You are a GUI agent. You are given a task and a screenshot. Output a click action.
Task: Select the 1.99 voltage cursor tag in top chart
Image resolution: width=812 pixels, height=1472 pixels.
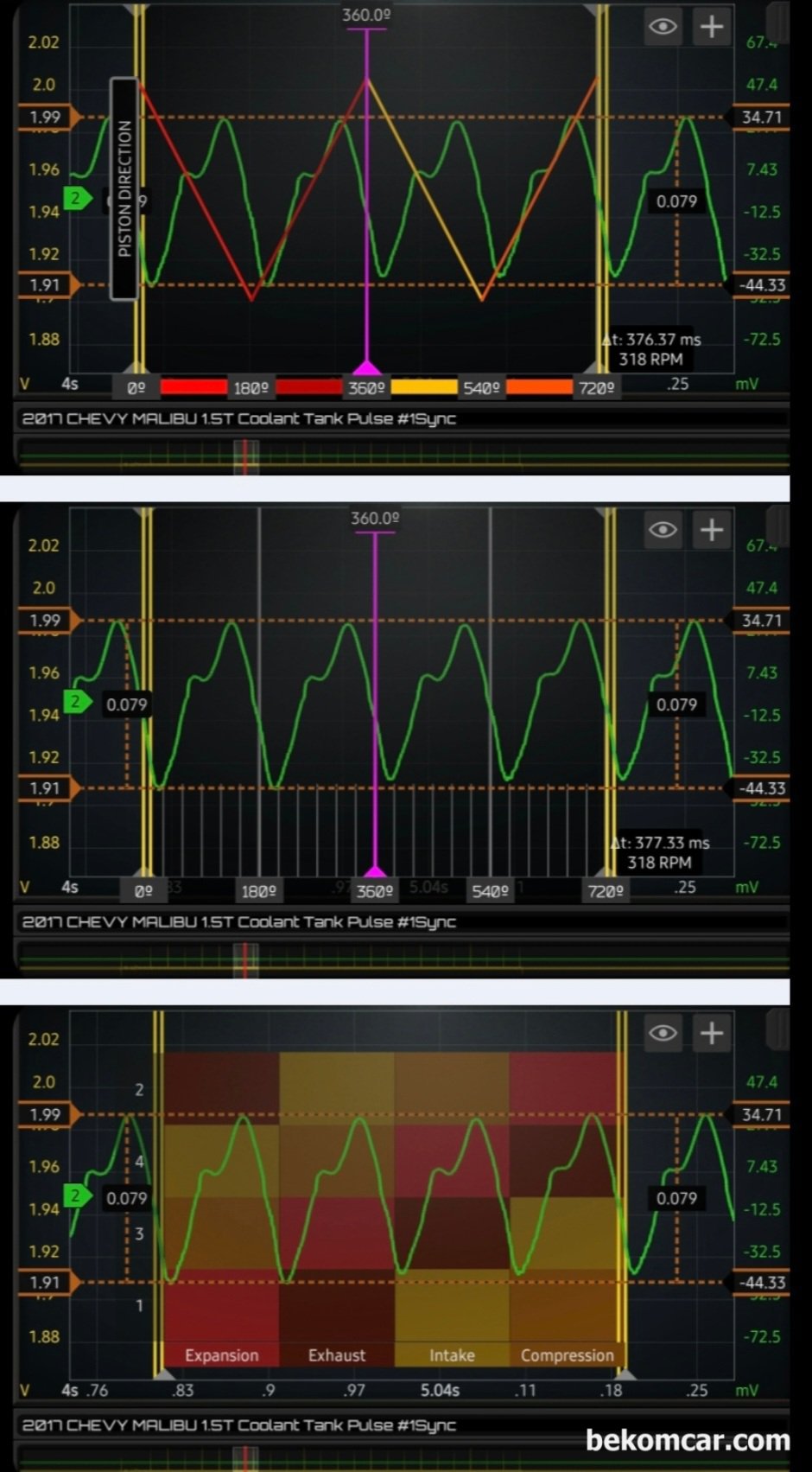click(48, 117)
